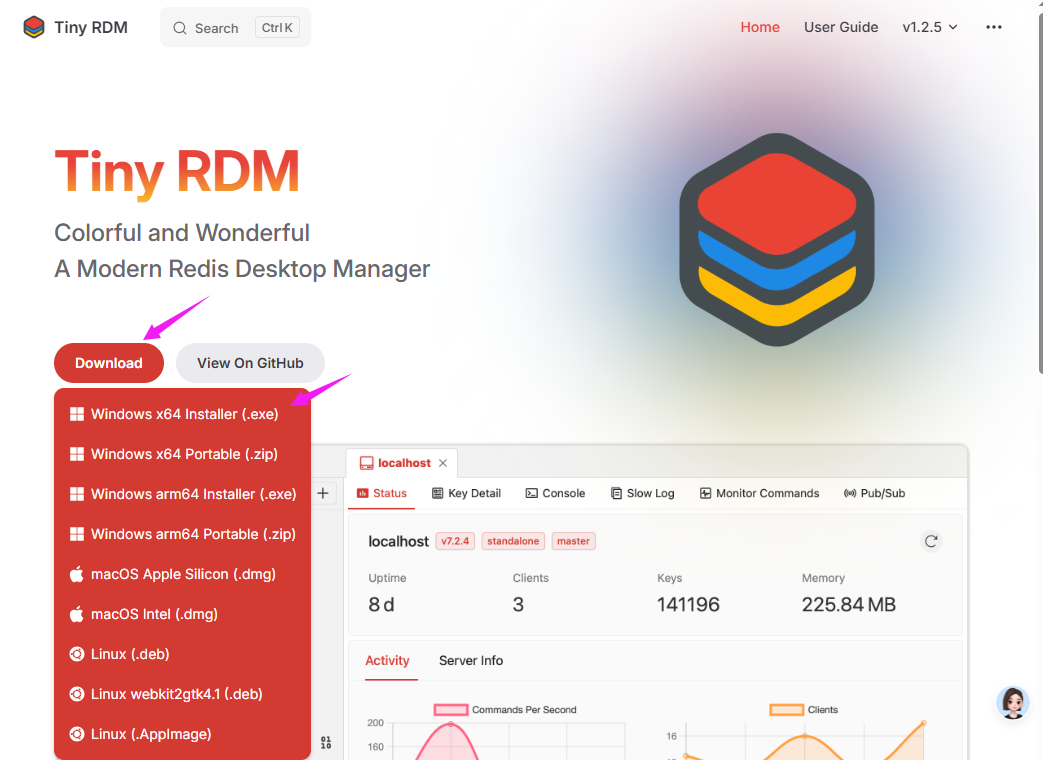This screenshot has width=1043, height=760.
Task: Click the v7.2.4 version tag
Action: tap(455, 541)
